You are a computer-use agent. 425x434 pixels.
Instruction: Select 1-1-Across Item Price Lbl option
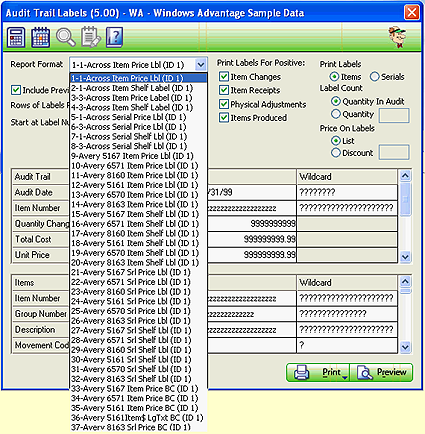coord(138,78)
